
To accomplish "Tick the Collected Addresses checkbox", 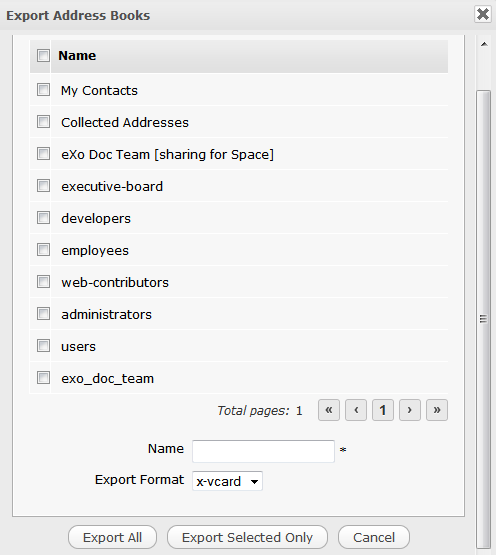I will [x=43, y=121].
